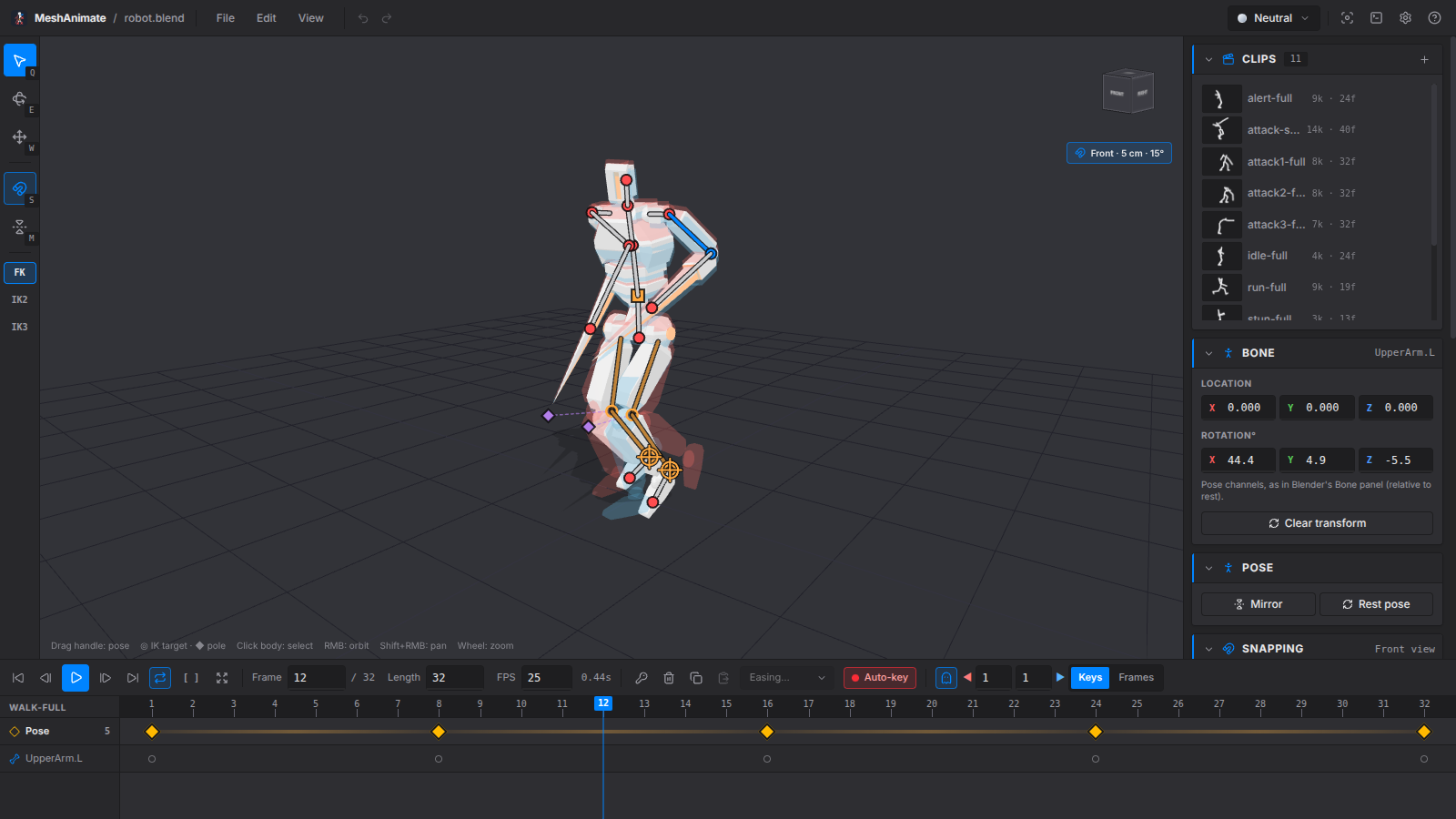
Task: Click the Rest pose button
Action: 1376,604
